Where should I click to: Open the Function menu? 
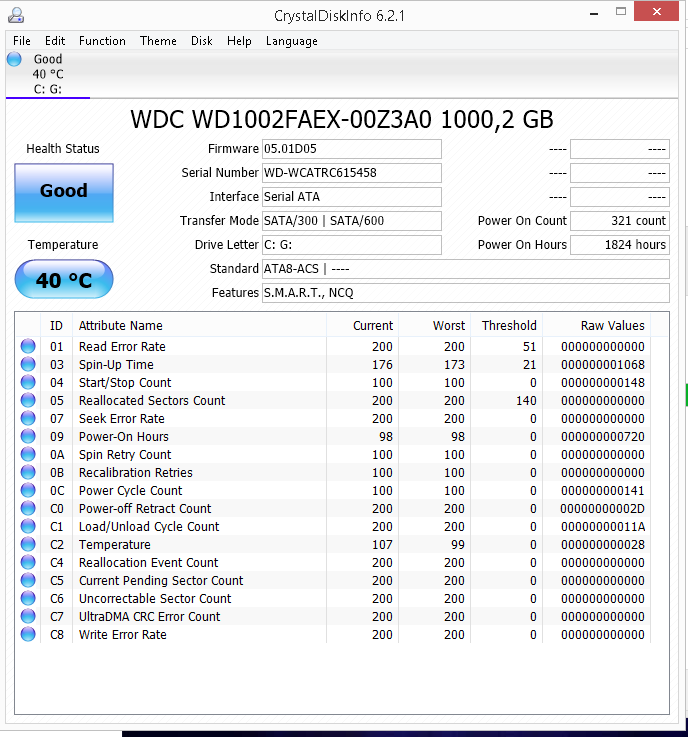(102, 41)
